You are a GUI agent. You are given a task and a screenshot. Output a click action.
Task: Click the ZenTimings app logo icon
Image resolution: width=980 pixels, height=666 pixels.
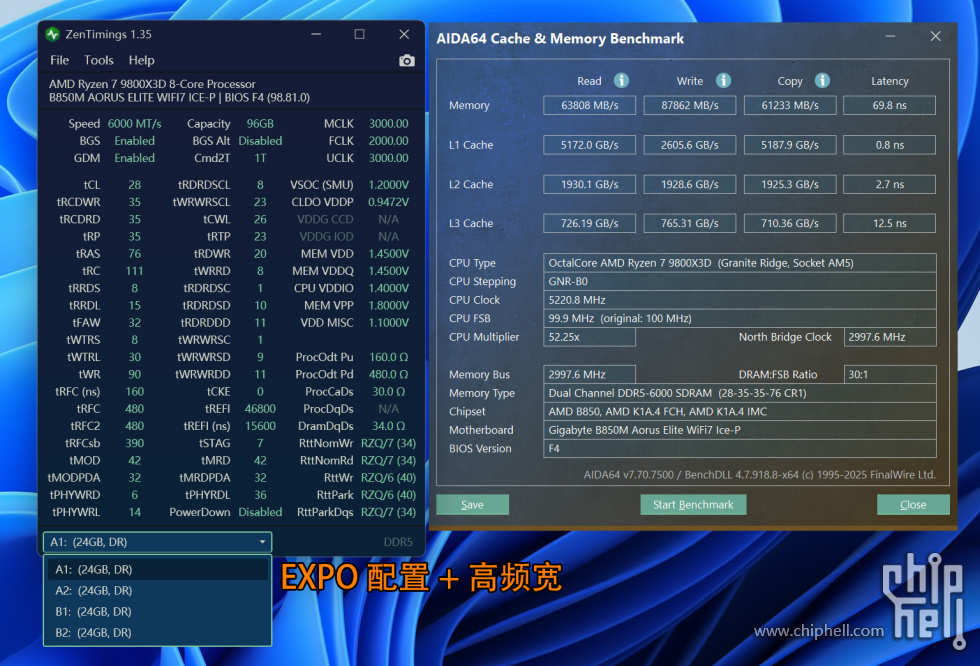(x=52, y=34)
